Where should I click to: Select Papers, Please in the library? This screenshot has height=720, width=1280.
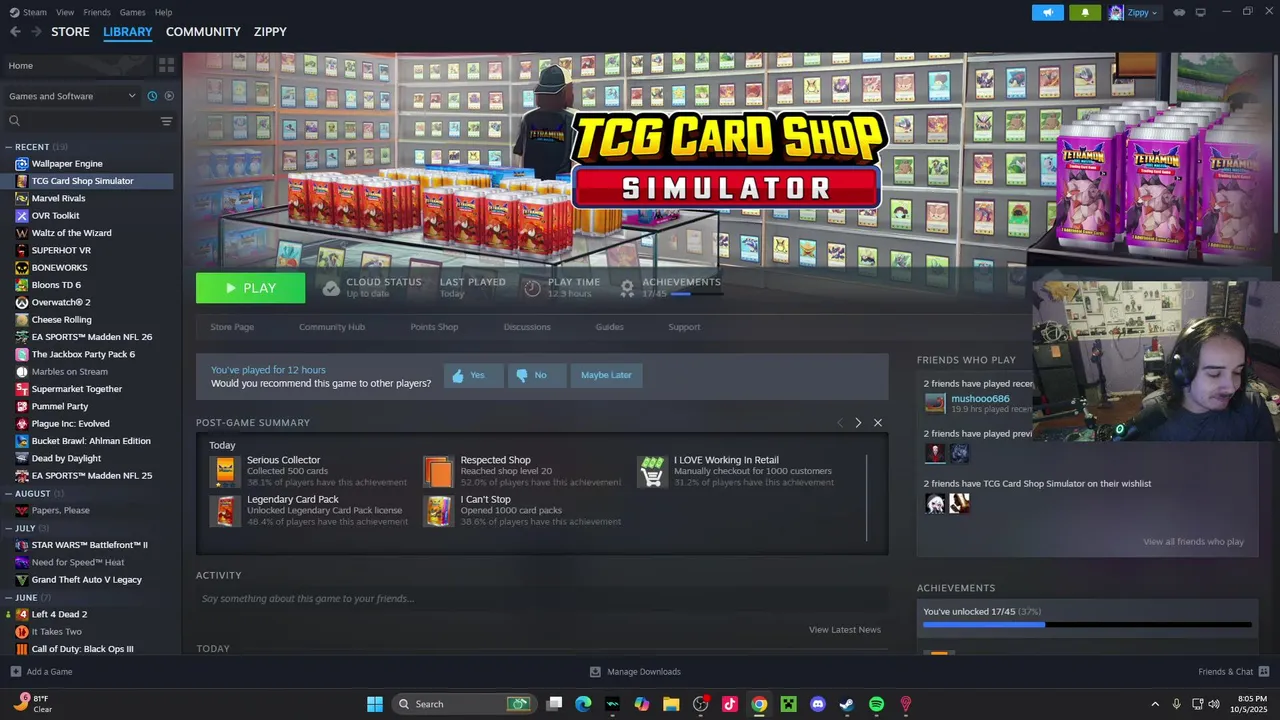click(x=60, y=510)
